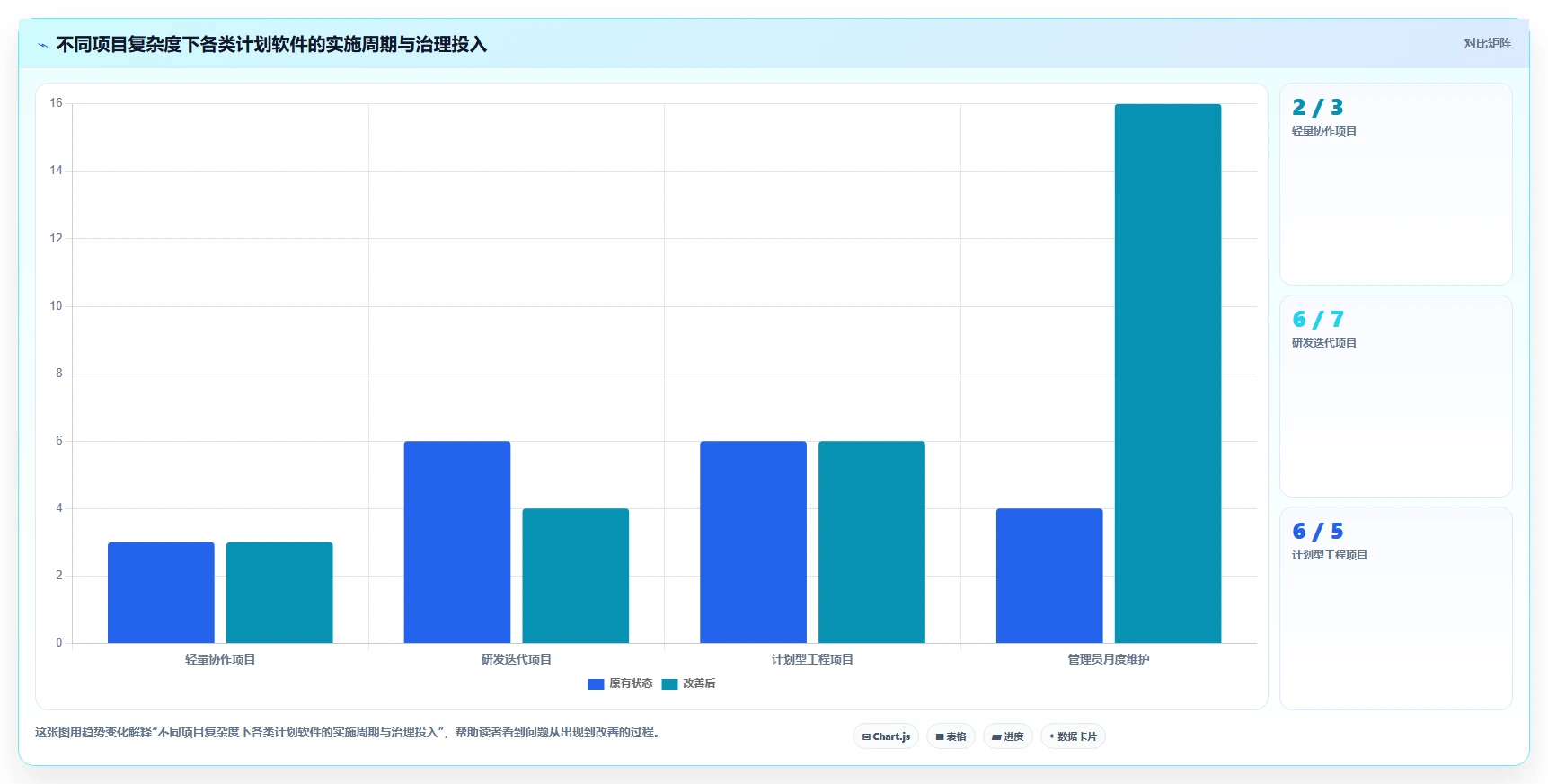Open the 6 / 5 计划型工程项目 card
Screen dimensions: 1548x784
click(1395, 608)
